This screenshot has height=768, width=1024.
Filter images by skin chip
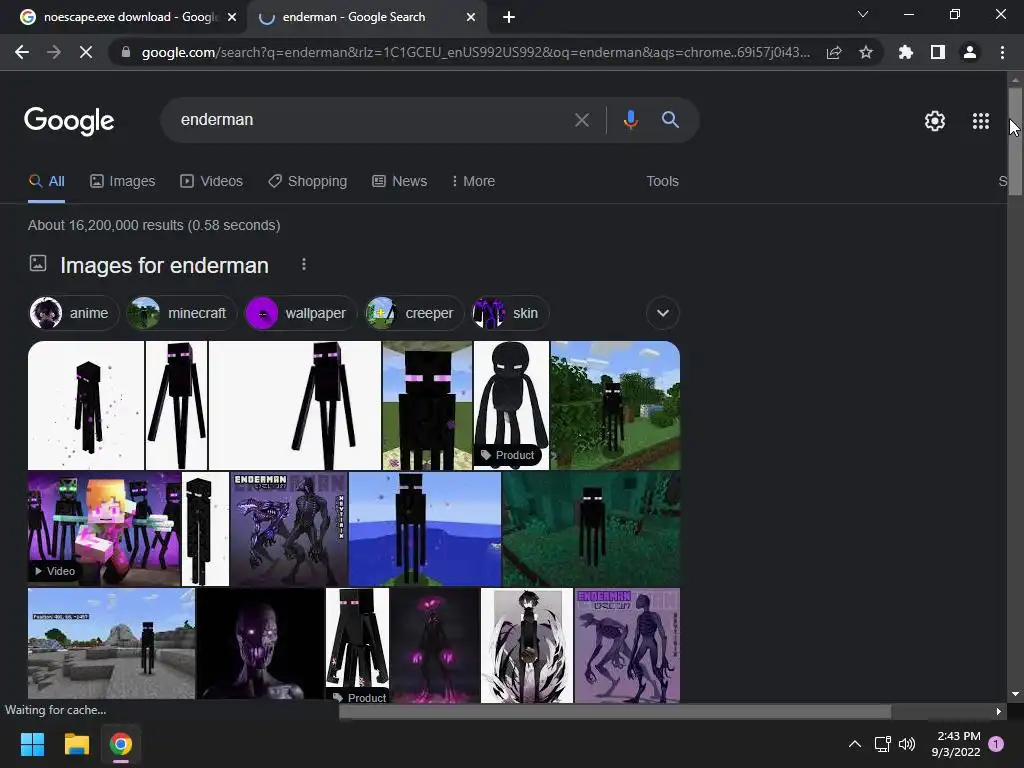509,313
